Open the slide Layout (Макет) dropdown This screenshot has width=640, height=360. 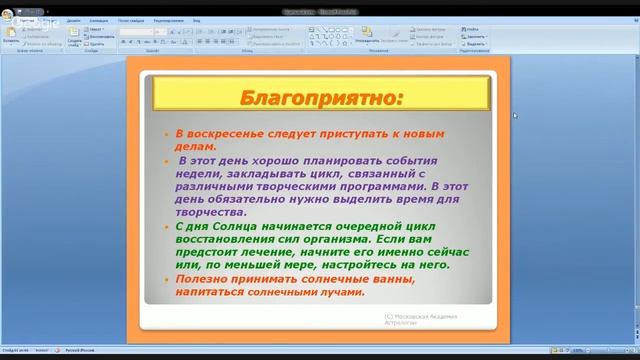[94, 29]
